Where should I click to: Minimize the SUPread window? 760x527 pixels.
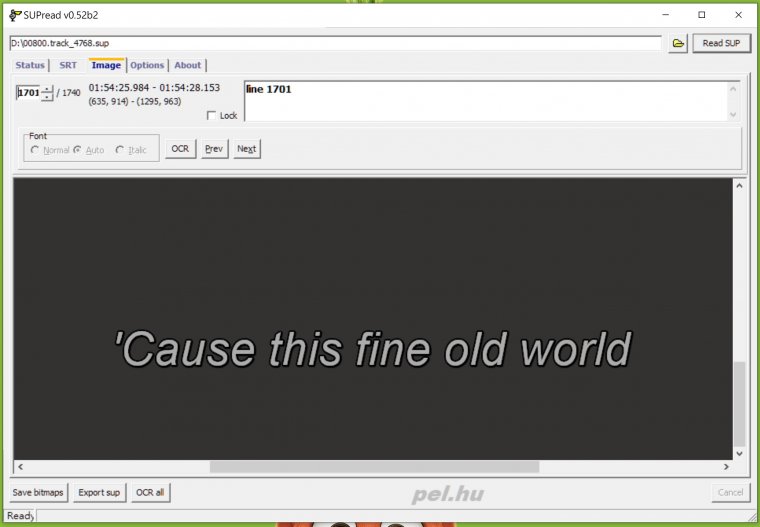[665, 15]
